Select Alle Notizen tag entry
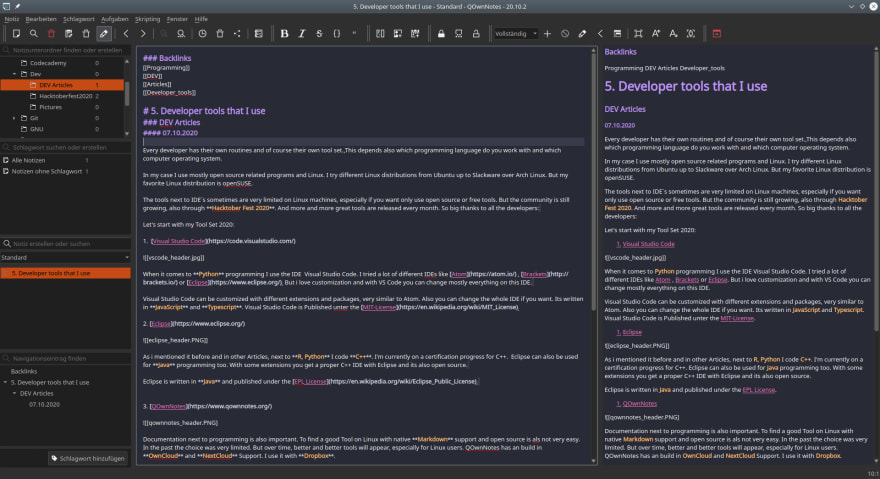Viewport: 880px width, 479px height. click(29, 161)
